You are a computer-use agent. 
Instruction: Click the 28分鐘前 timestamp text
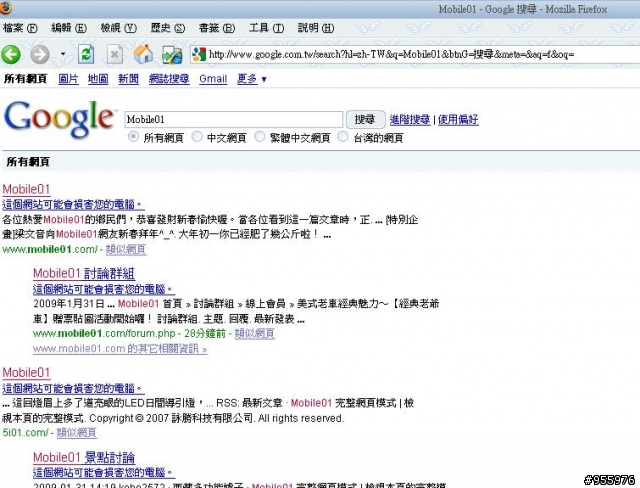pos(205,333)
